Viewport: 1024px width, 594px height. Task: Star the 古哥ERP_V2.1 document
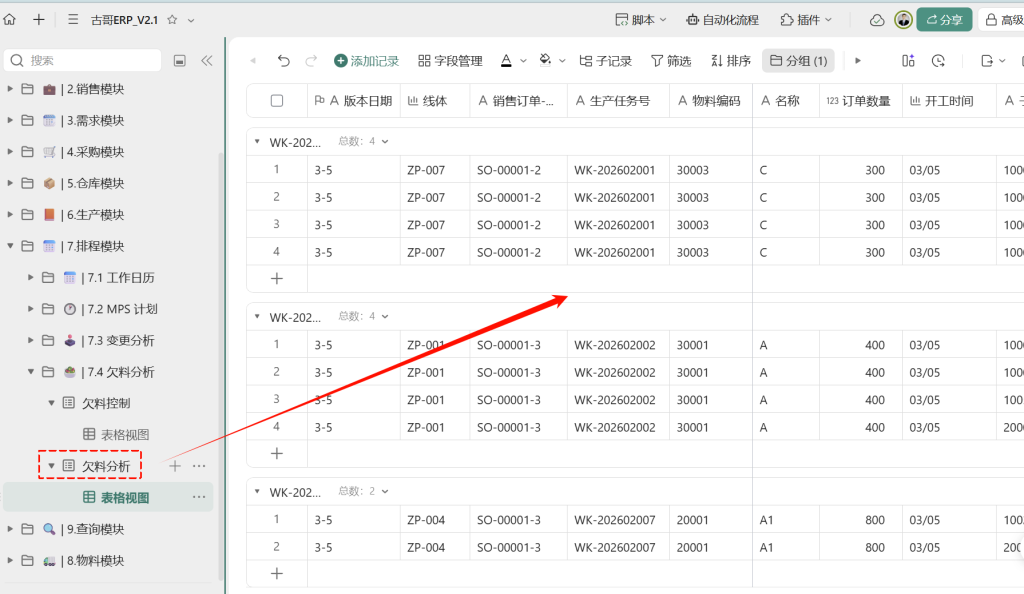172,20
